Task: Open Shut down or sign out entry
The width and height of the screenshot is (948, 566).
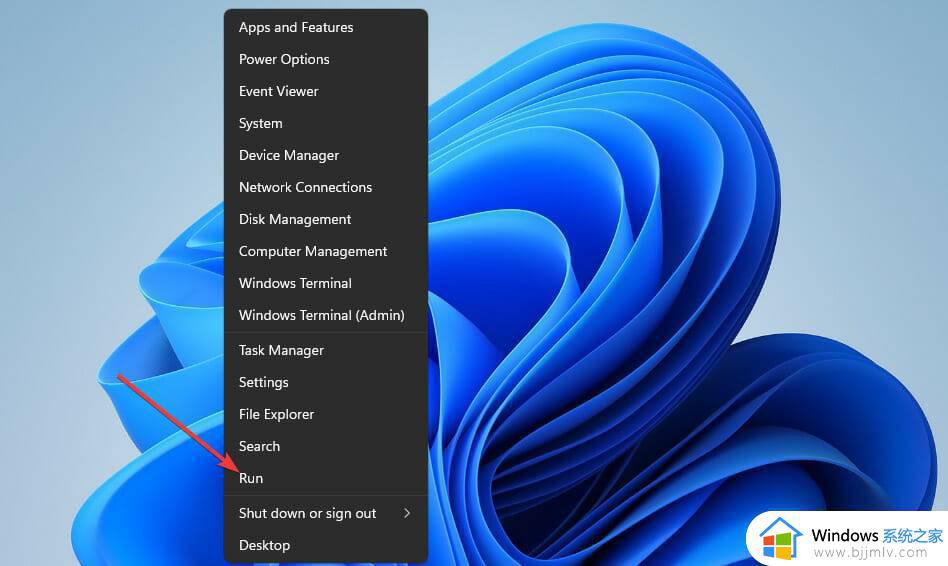Action: pos(326,514)
